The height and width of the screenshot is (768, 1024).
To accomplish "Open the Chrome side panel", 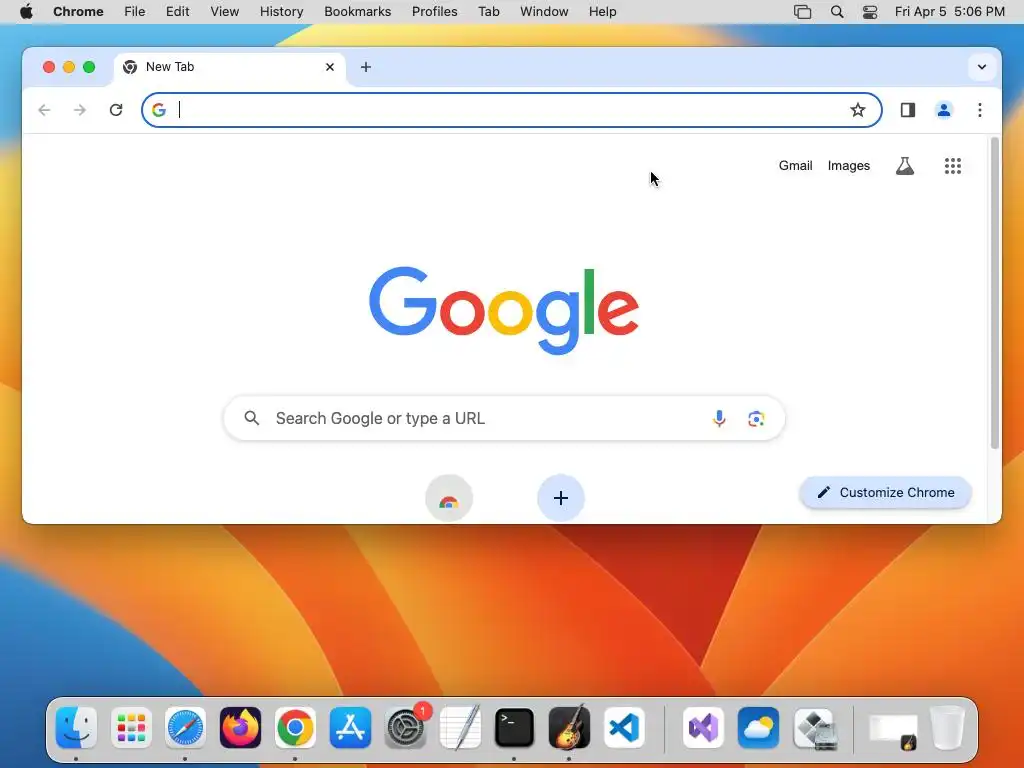I will pos(908,110).
